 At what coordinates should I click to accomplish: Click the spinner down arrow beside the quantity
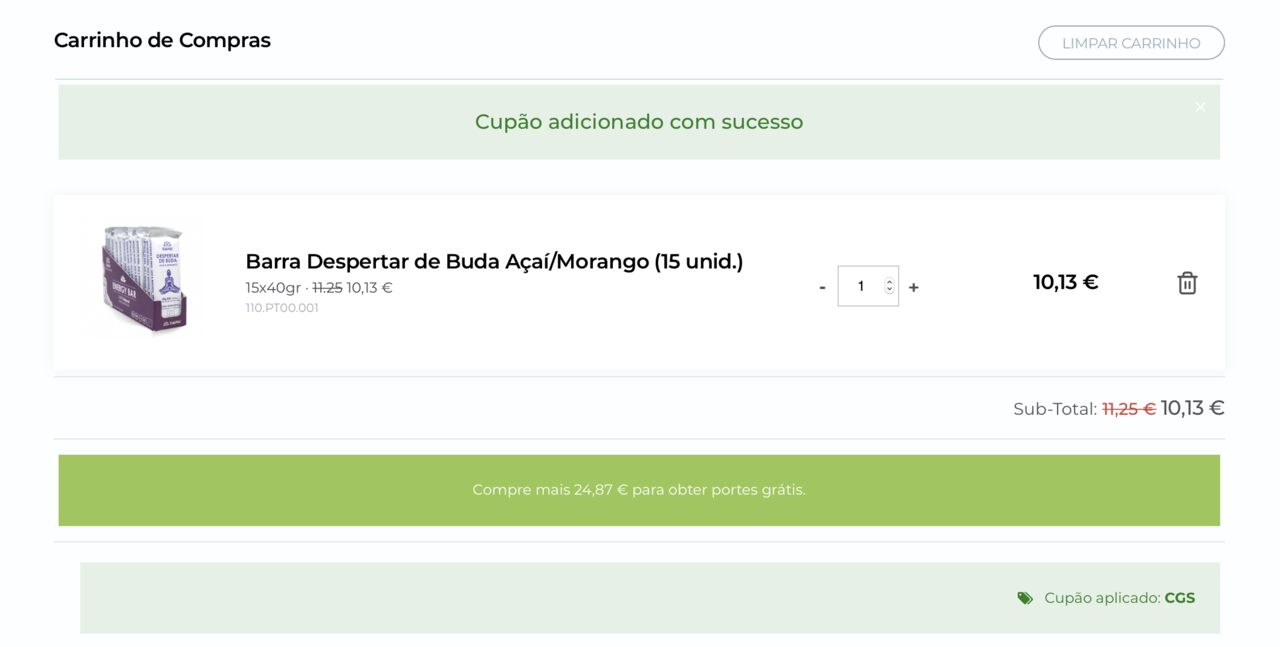click(888, 291)
